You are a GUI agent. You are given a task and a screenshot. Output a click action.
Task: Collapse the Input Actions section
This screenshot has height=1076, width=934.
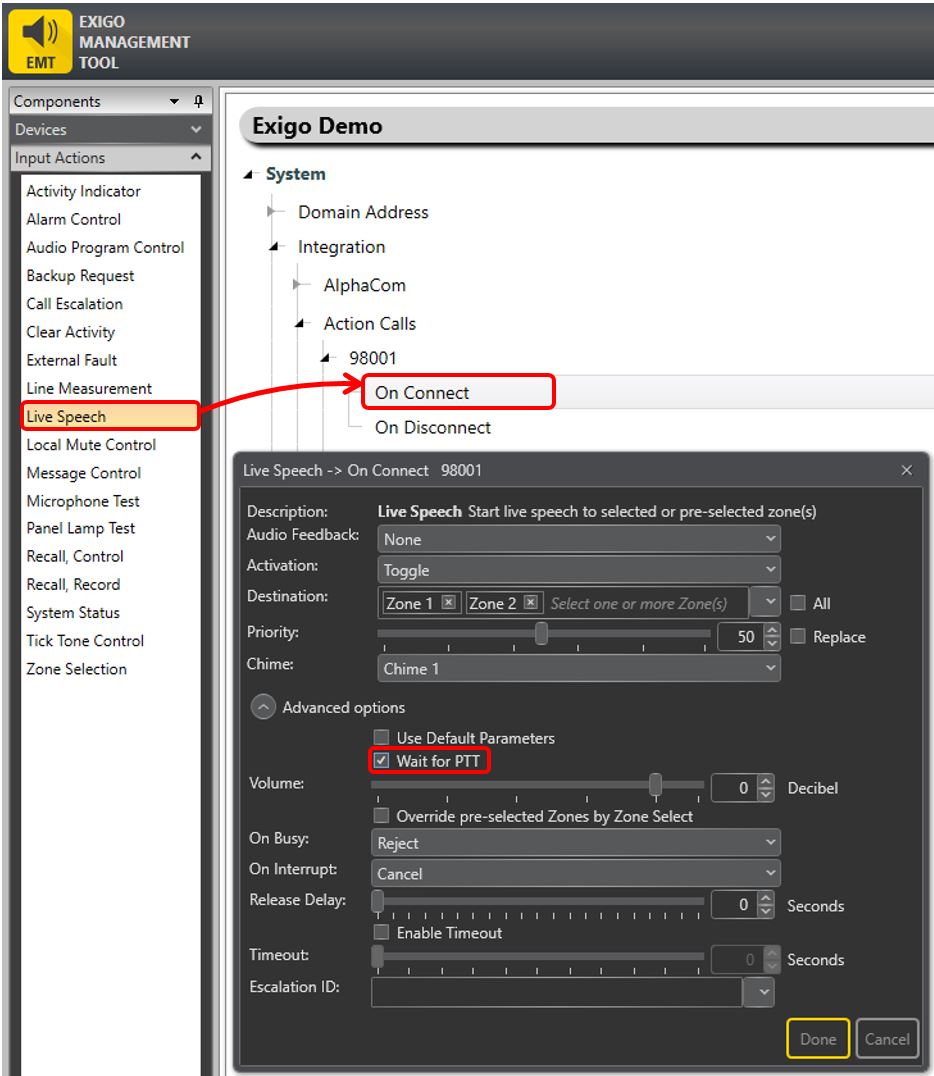click(110, 158)
